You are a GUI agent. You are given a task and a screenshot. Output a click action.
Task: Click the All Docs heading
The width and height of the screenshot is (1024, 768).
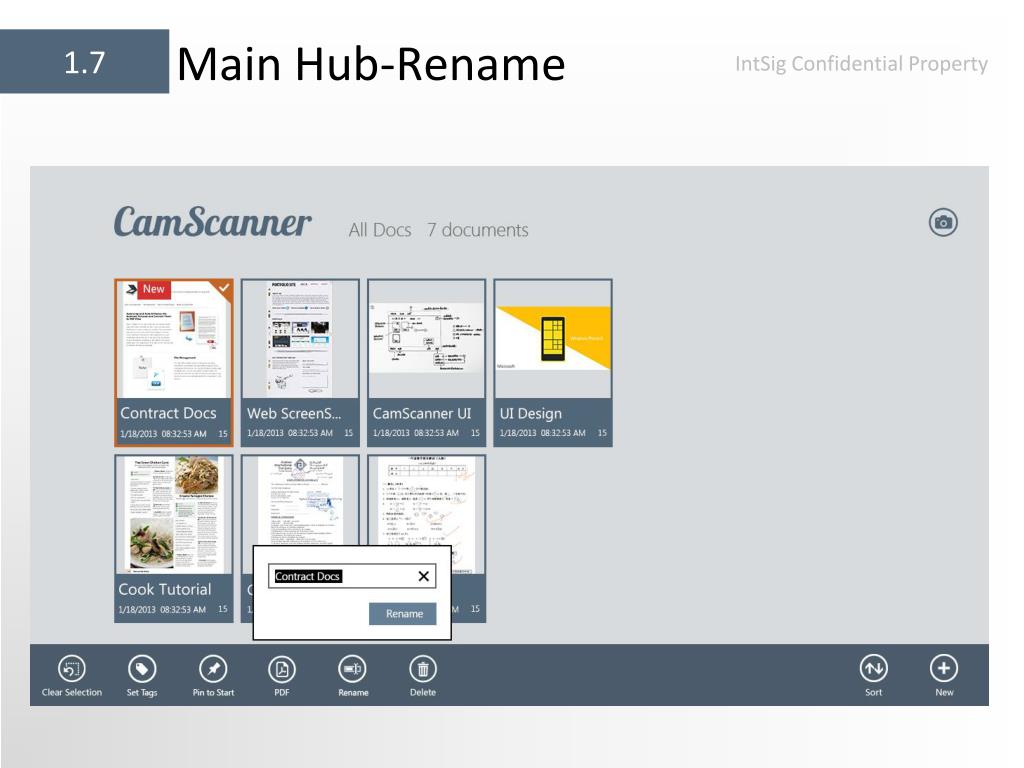point(379,230)
